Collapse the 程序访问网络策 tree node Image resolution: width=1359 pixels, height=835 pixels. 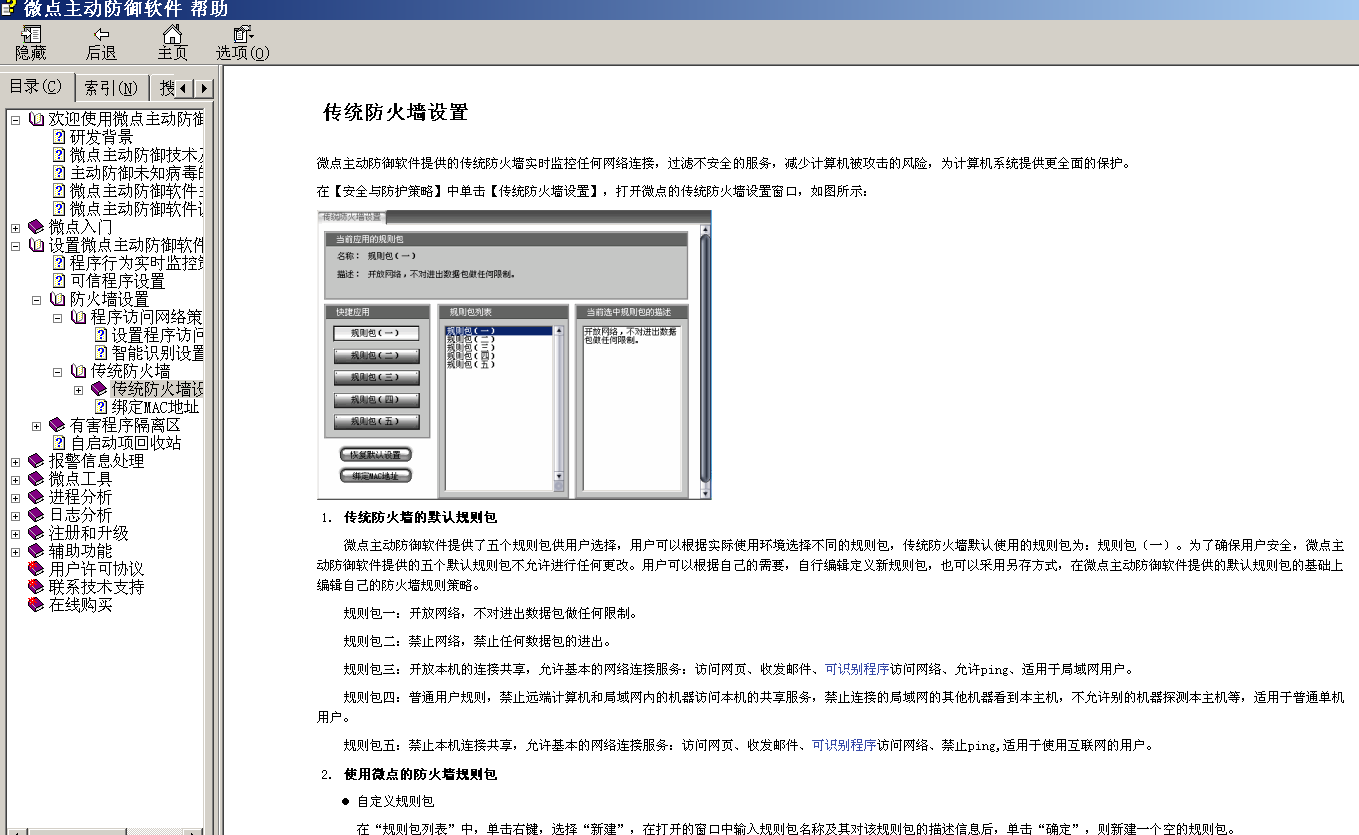click(x=57, y=318)
